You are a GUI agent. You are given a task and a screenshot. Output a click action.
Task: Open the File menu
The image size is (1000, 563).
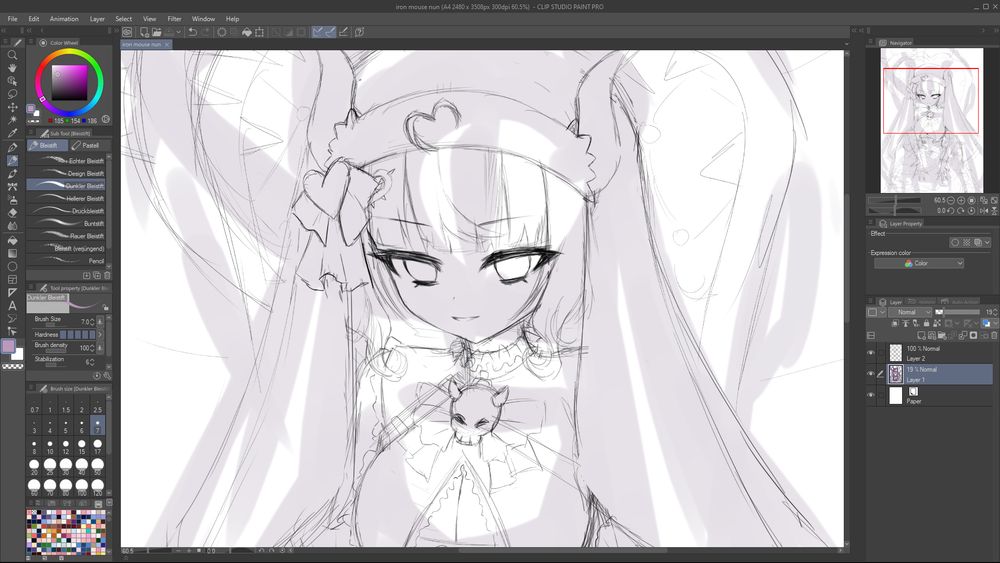click(12, 19)
